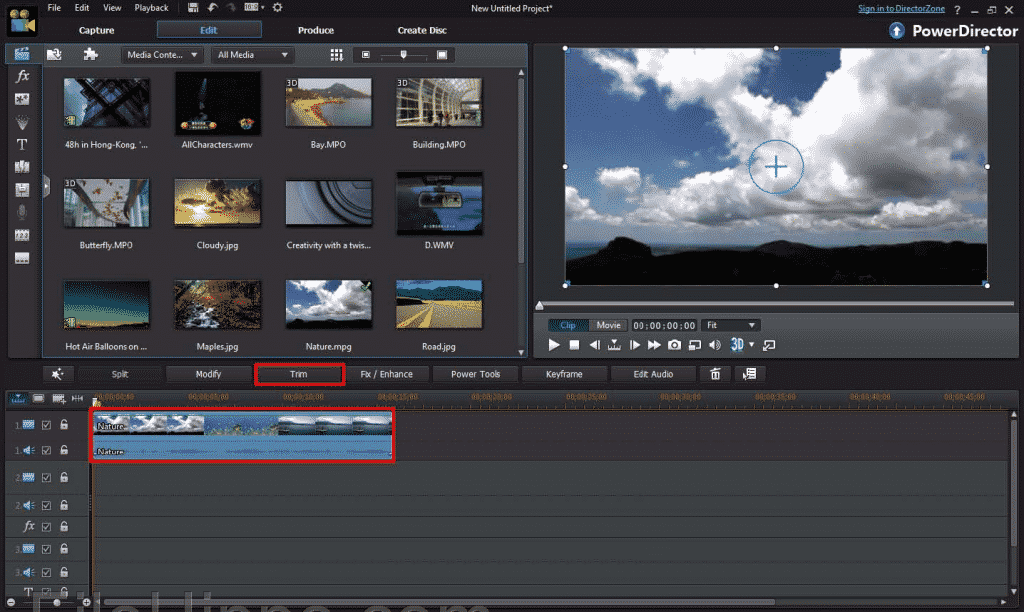Take a snapshot with the camera icon
This screenshot has height=612, width=1024.
point(675,344)
